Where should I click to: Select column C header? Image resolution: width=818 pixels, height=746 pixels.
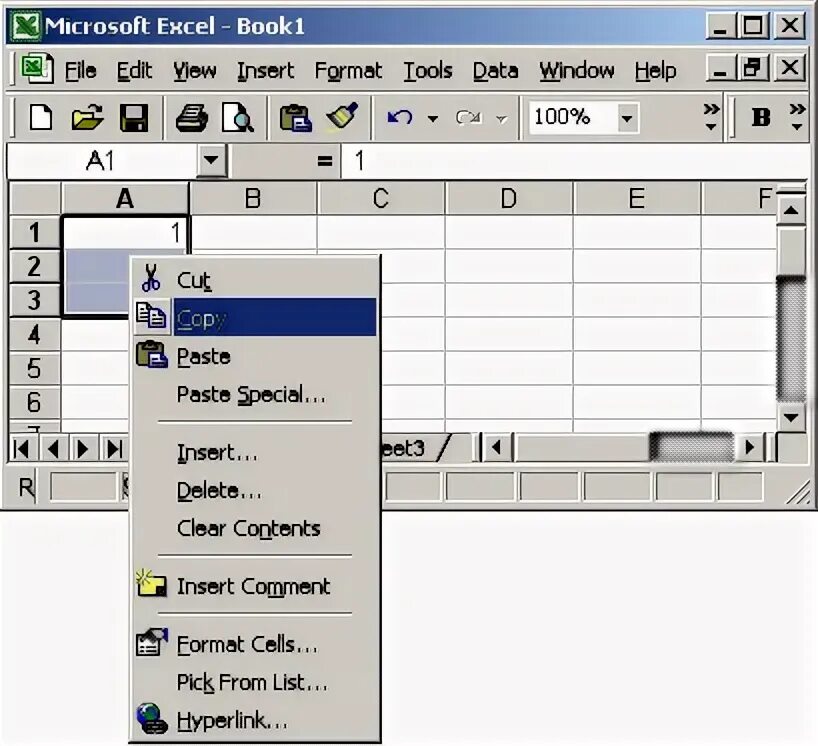[x=381, y=198]
